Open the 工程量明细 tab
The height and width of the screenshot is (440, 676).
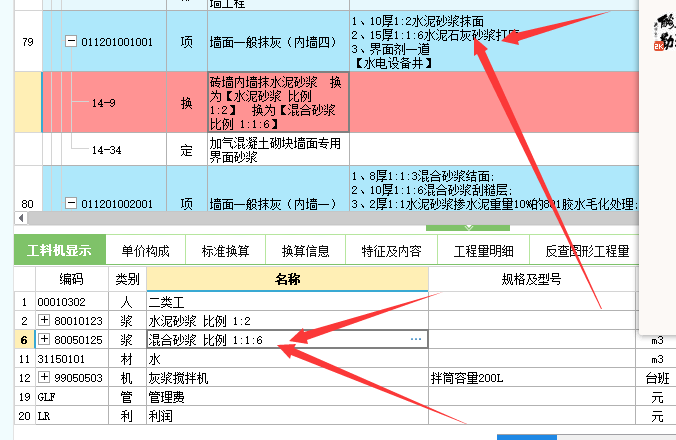pos(483,251)
